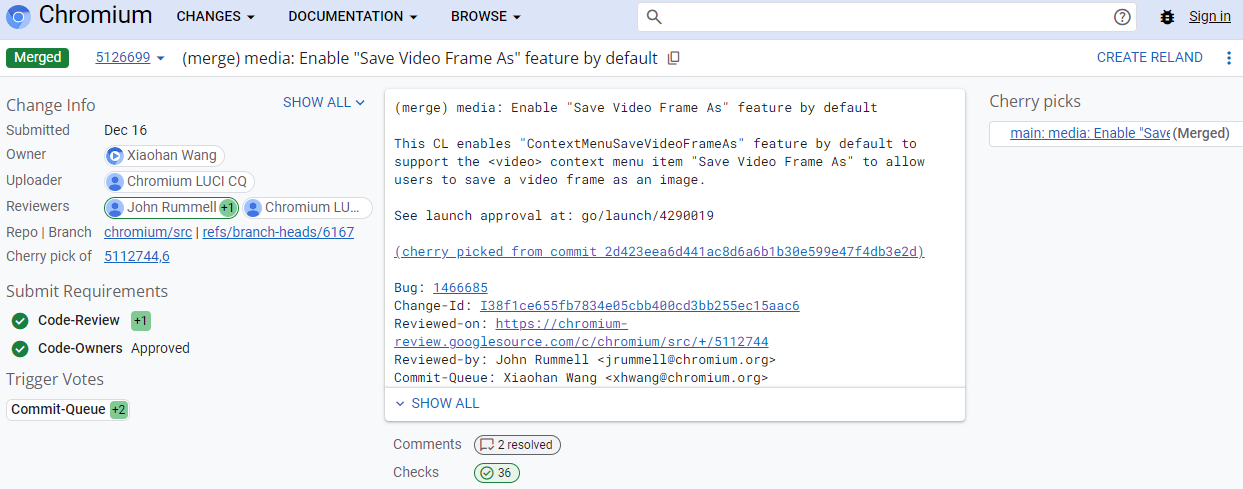1243x489 pixels.
Task: Click the Cherry picks heading
Action: pyautogui.click(x=1035, y=101)
